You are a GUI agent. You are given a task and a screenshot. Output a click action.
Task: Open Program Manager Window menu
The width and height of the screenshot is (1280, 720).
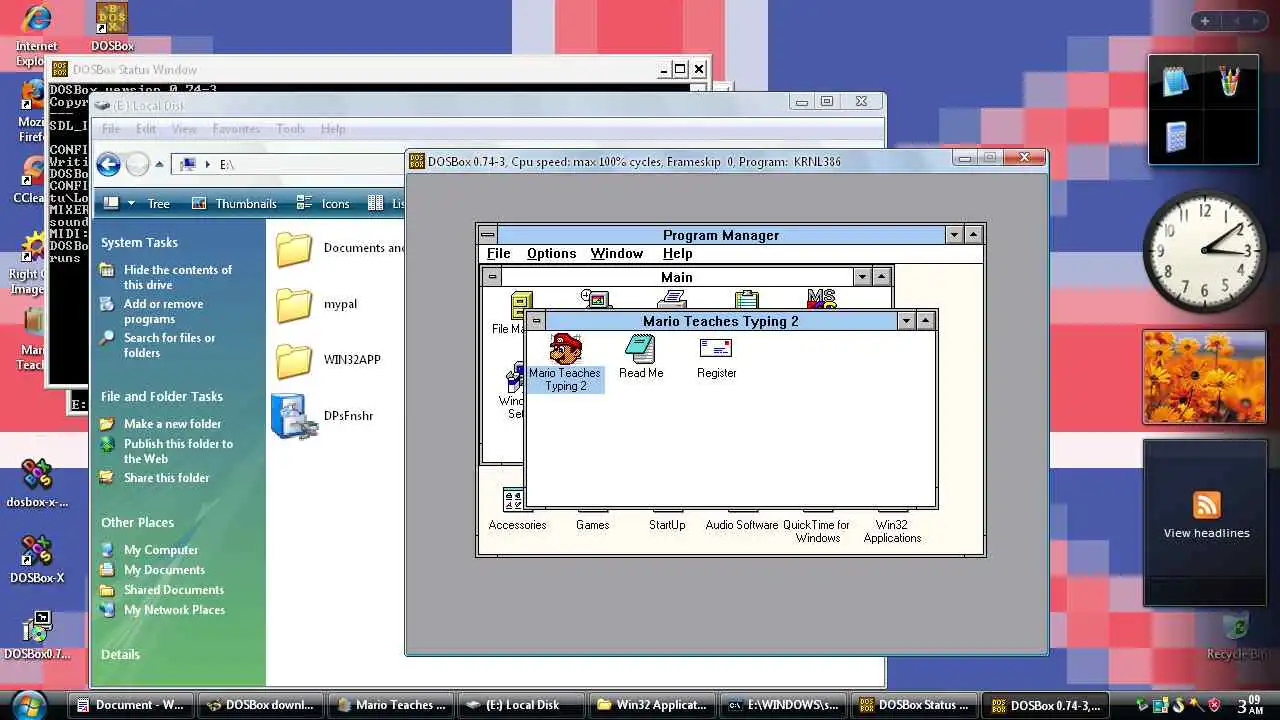coord(616,253)
